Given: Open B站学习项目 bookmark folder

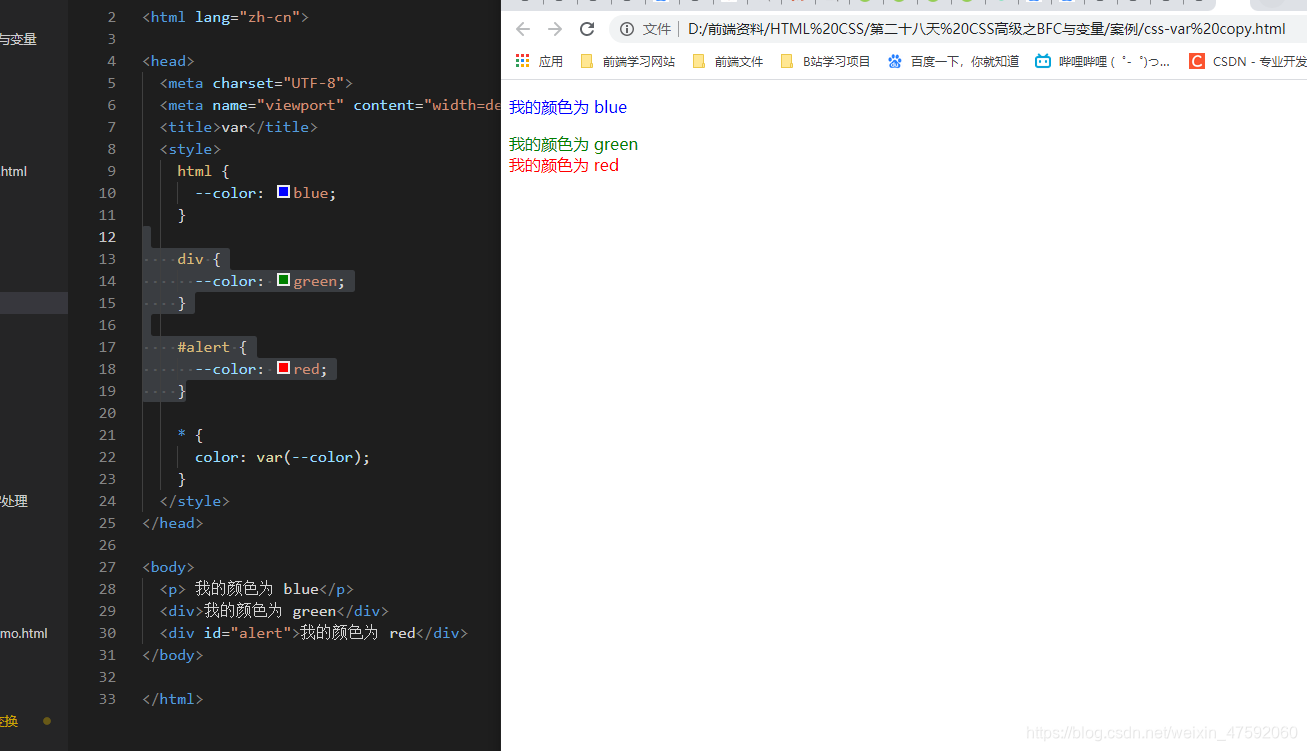Looking at the screenshot, I should click(x=825, y=61).
